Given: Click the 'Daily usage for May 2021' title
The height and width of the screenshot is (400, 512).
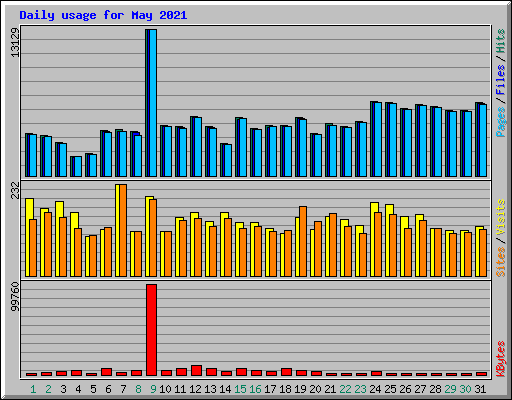Looking at the screenshot, I should tap(103, 15).
